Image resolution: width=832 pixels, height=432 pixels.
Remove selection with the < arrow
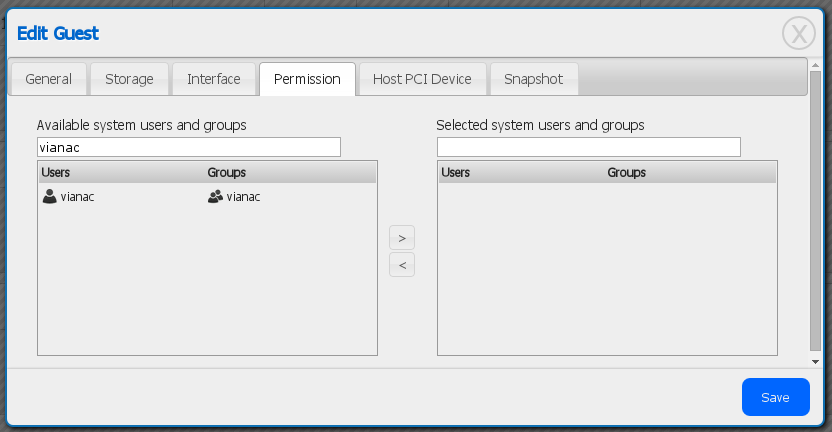(x=401, y=265)
